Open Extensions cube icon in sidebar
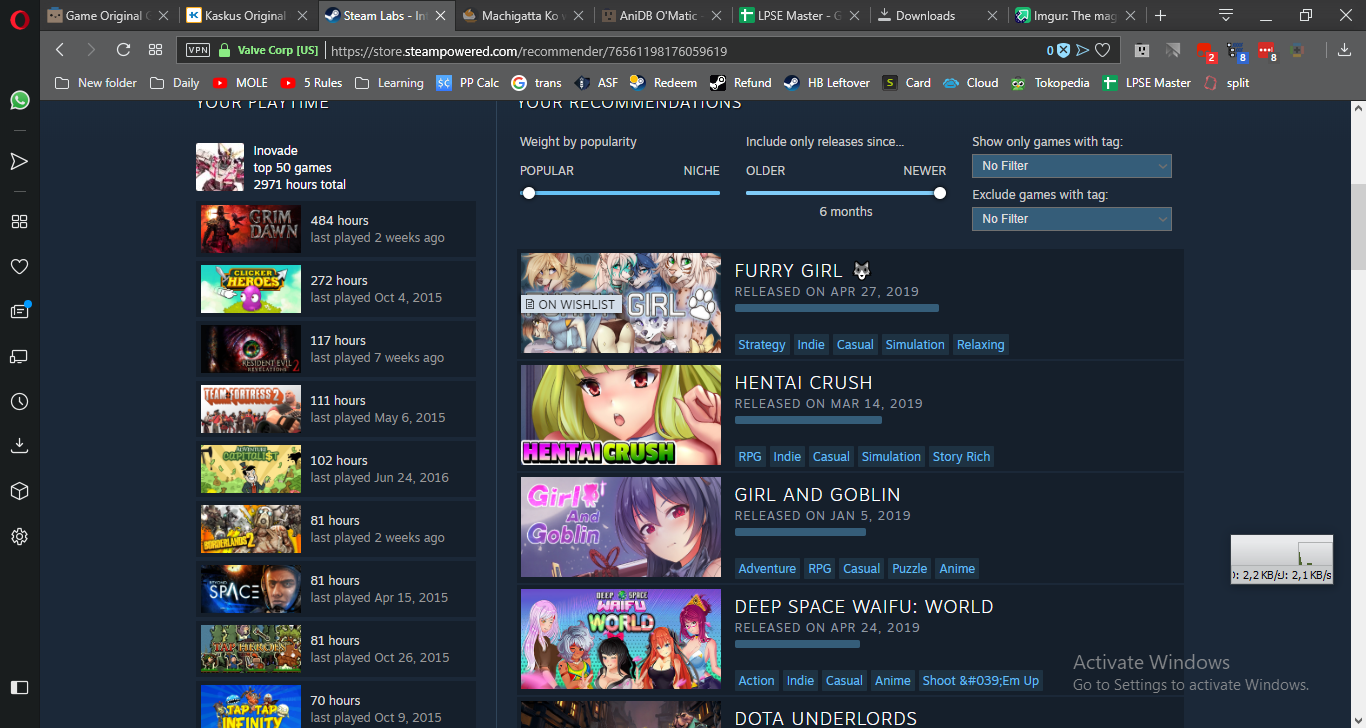Screen dimensions: 1366x728 click(x=19, y=491)
